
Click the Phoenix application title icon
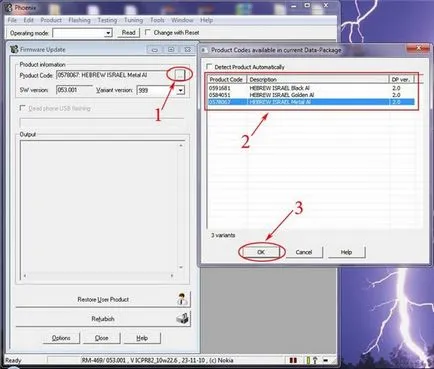coord(9,7)
